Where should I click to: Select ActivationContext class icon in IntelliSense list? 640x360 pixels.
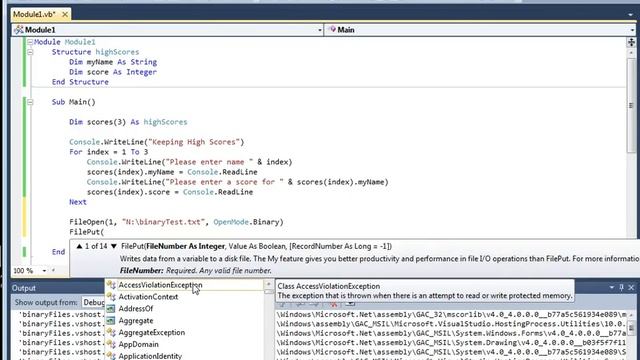click(111, 297)
